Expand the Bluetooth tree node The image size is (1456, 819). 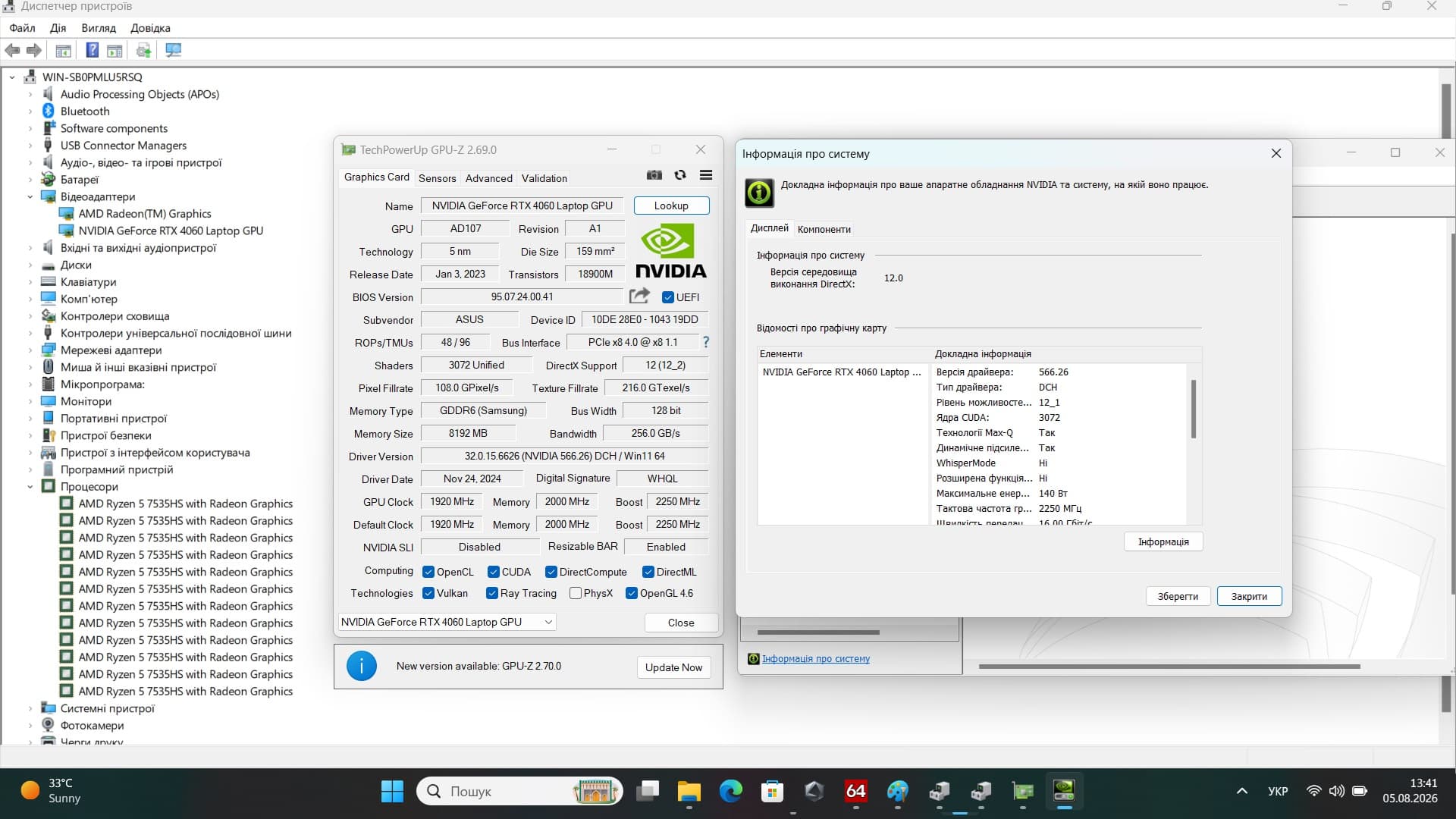point(30,111)
